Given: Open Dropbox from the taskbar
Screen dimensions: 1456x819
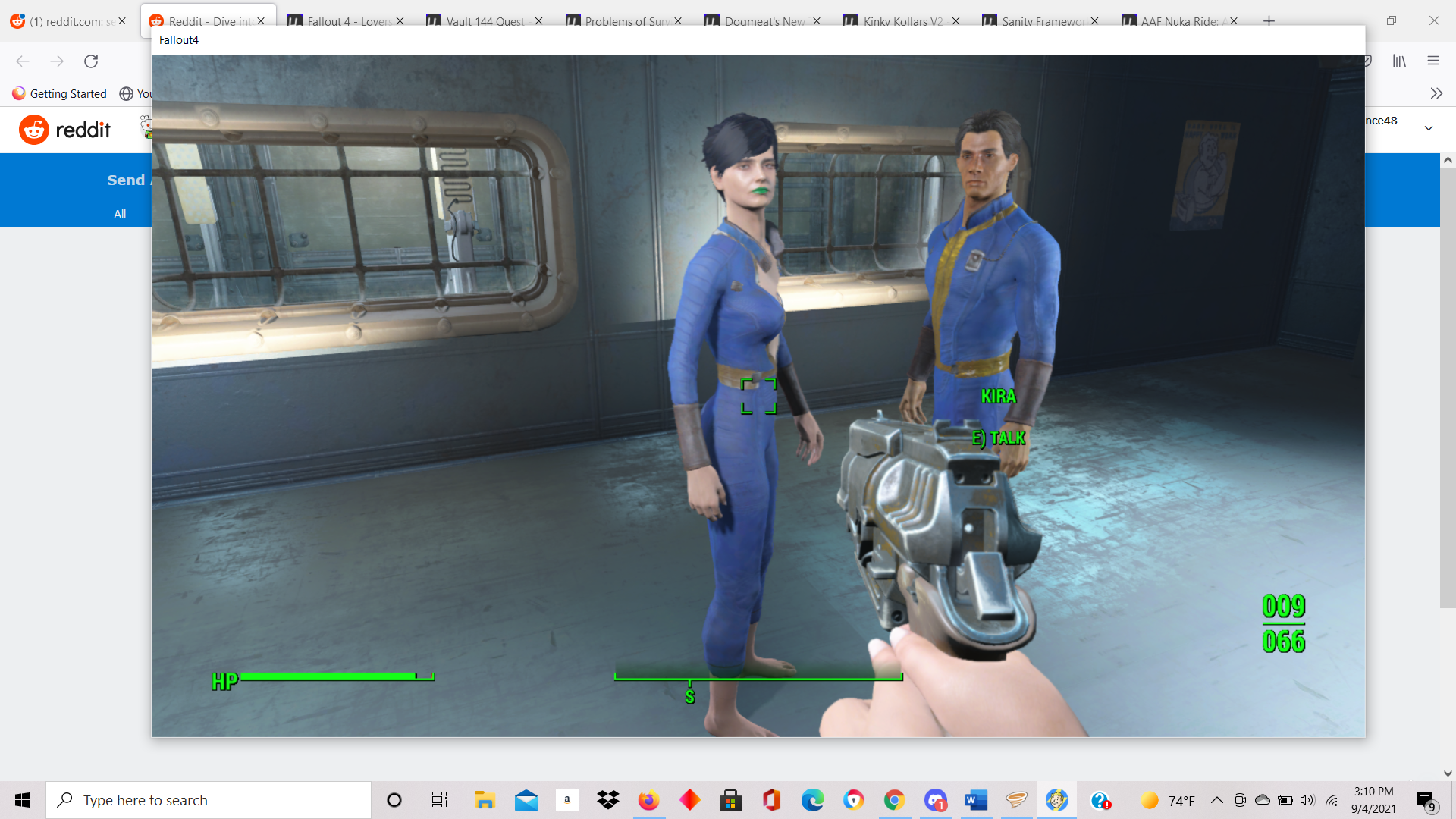Looking at the screenshot, I should 607,800.
